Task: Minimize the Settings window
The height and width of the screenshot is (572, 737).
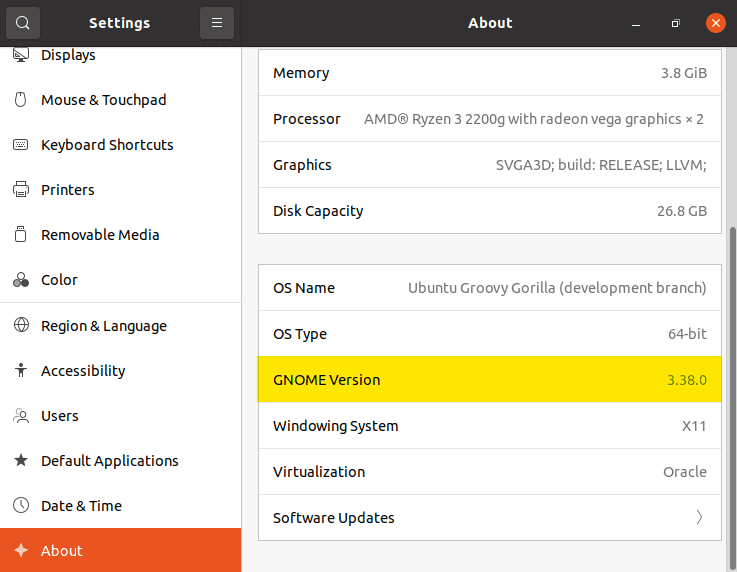Action: [636, 23]
